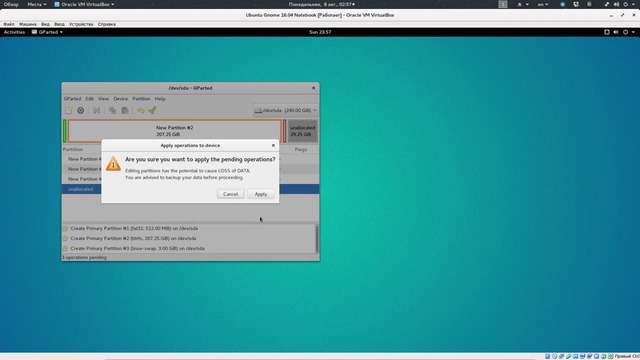Click the Partition column header

click(x=73, y=149)
